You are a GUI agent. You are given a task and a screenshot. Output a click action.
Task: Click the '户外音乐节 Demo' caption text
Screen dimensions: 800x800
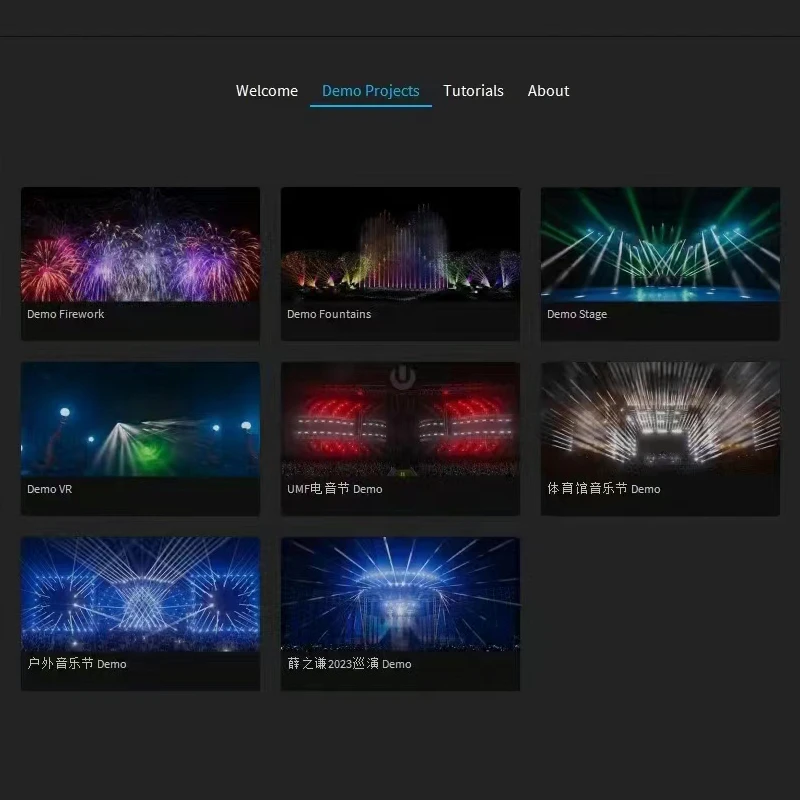pos(77,664)
